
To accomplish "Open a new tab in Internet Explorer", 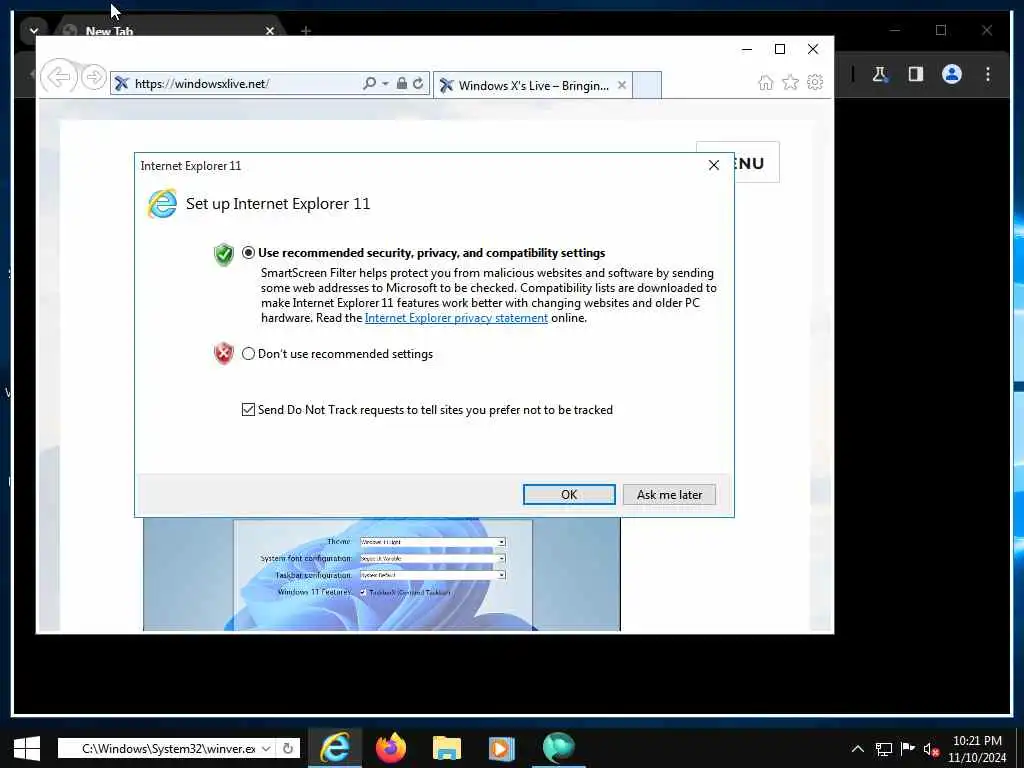I will point(647,86).
